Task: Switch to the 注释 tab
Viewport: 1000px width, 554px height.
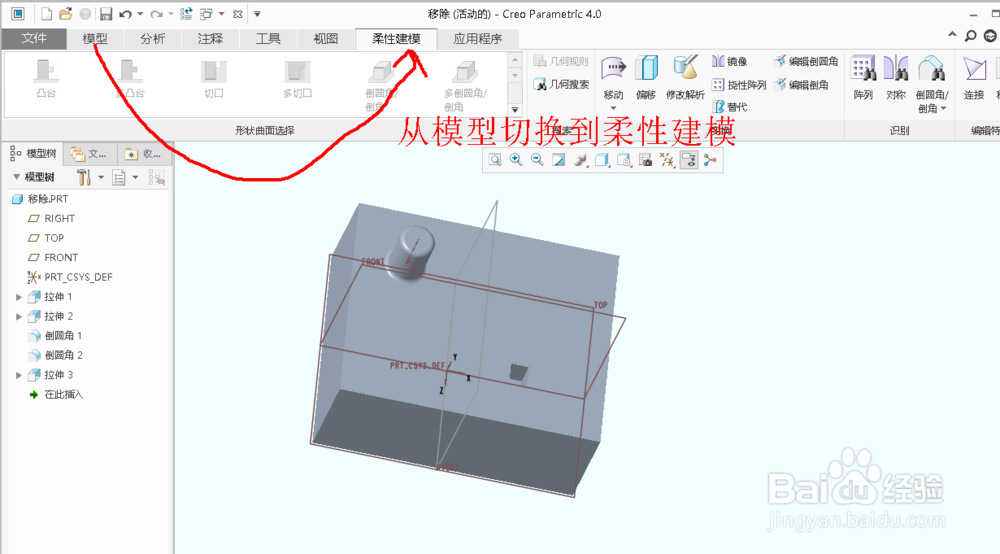Action: pyautogui.click(x=210, y=39)
